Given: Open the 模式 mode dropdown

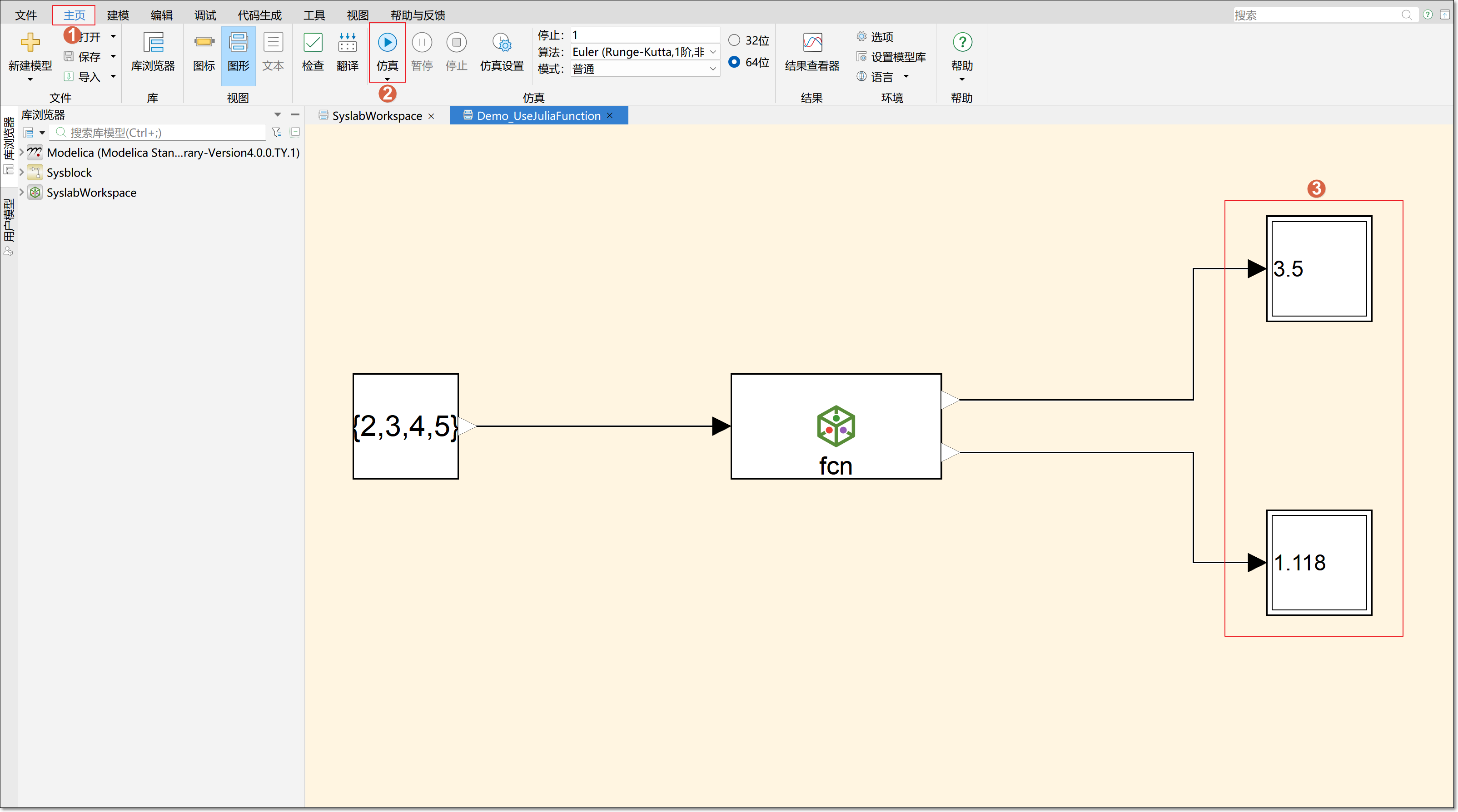Looking at the screenshot, I should 712,69.
